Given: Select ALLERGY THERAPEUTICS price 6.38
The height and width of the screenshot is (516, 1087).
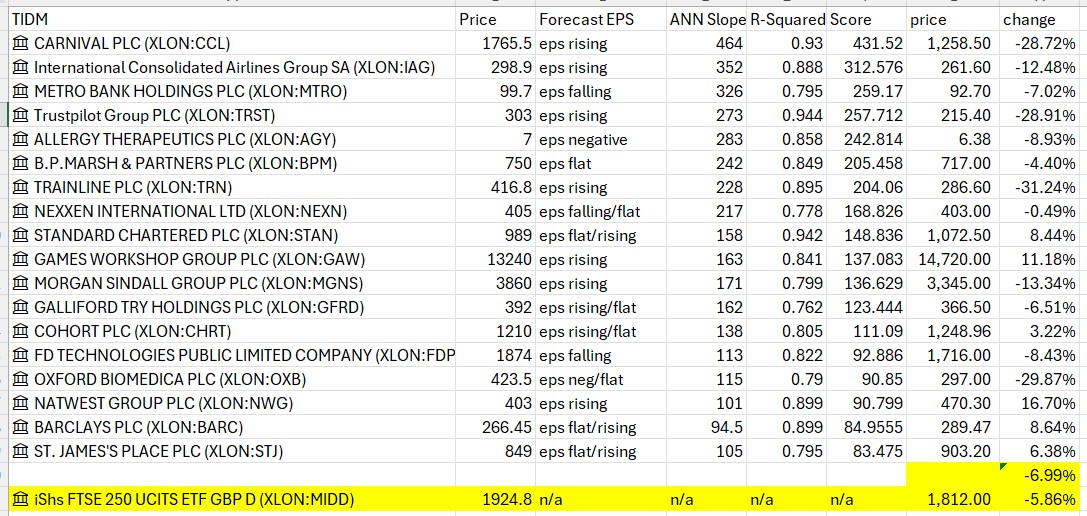Looking at the screenshot, I should (953, 140).
